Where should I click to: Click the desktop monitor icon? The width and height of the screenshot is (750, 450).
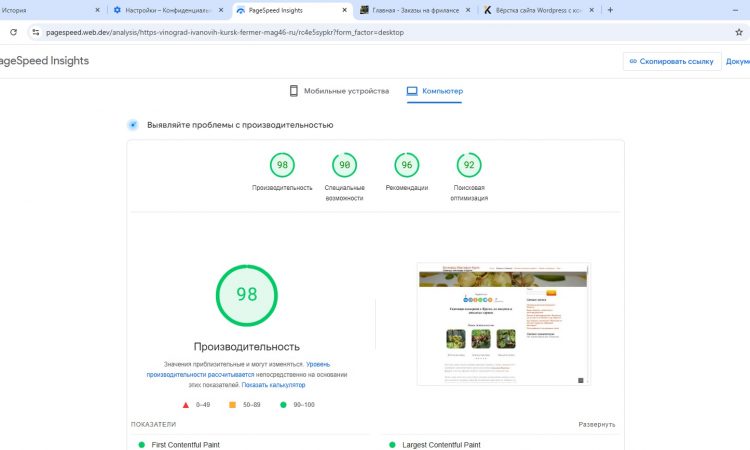click(x=412, y=91)
